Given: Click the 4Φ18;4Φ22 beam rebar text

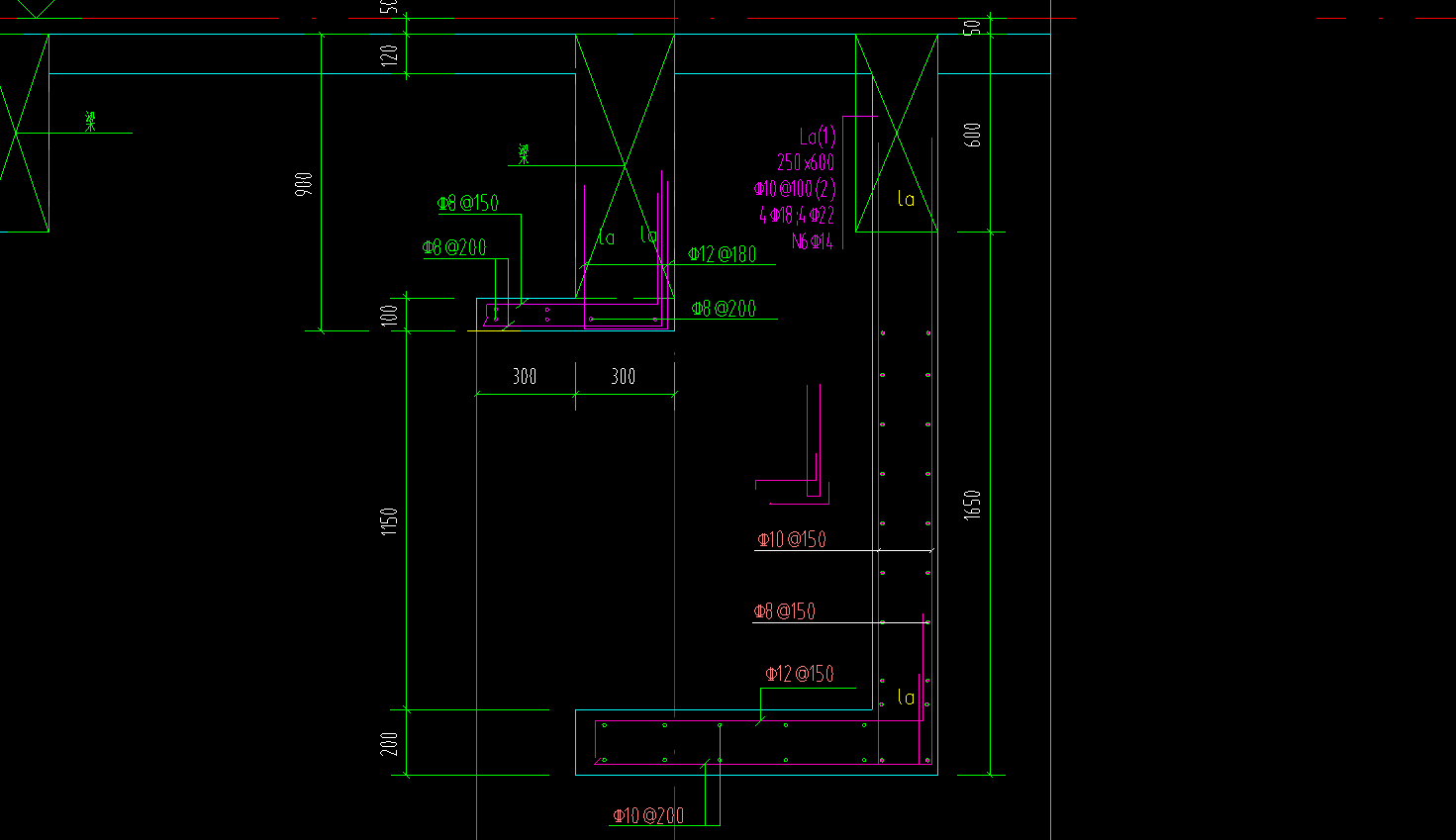Looking at the screenshot, I should pos(797,215).
